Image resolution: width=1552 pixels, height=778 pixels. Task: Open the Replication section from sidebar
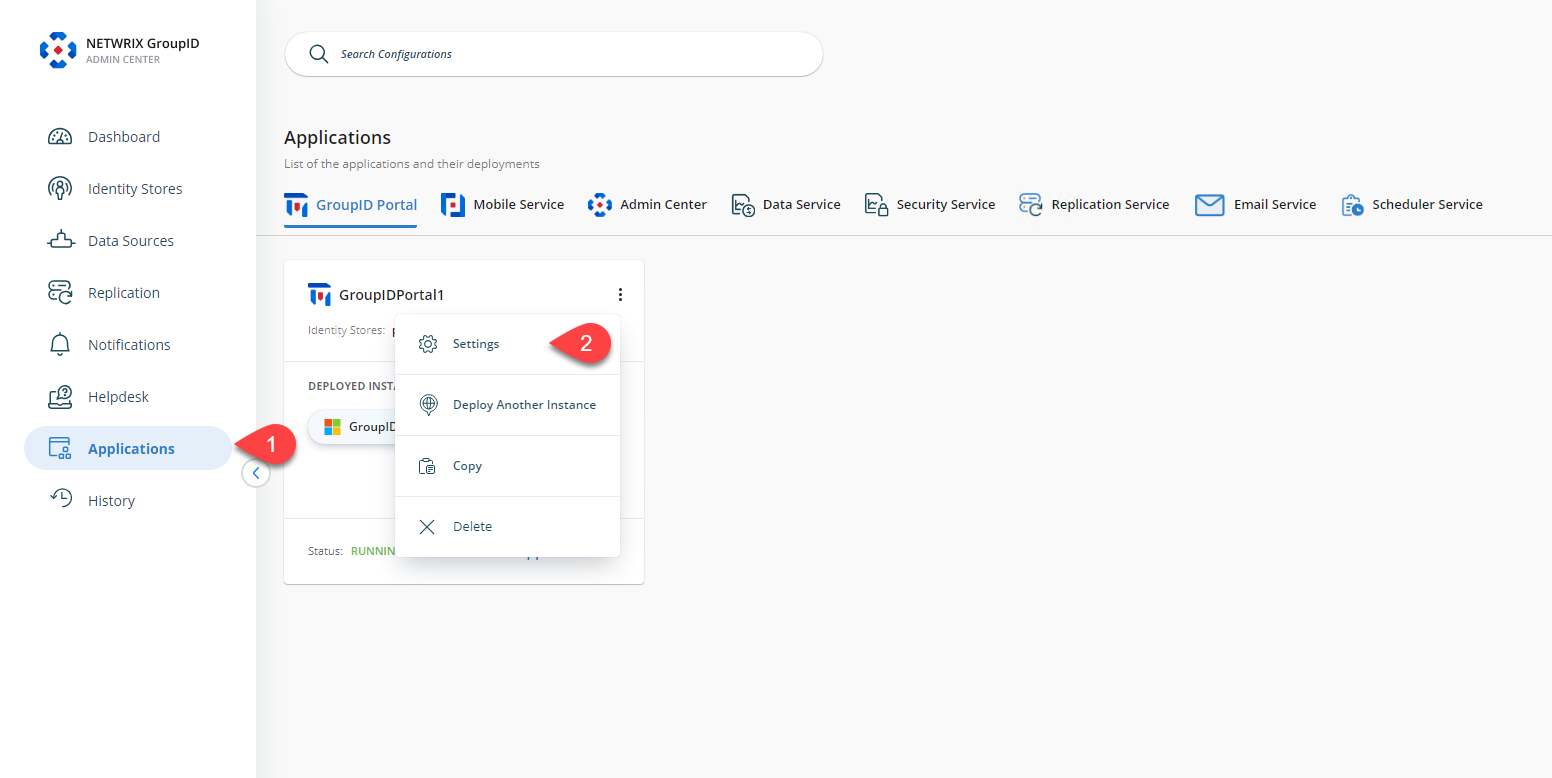click(125, 292)
